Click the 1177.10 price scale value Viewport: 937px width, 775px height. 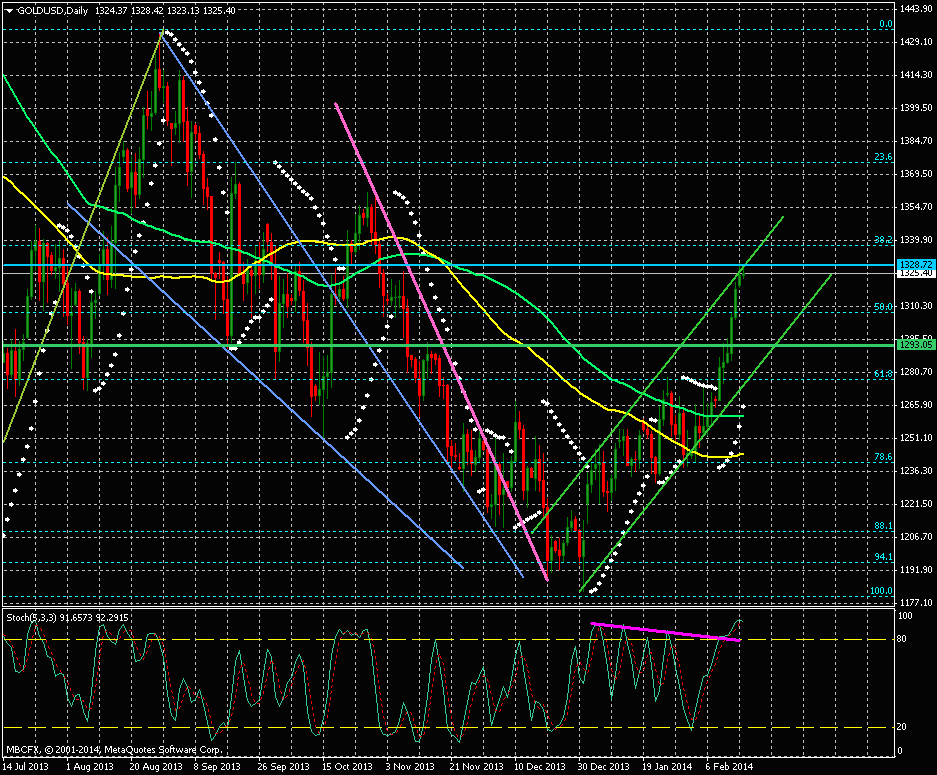pyautogui.click(x=916, y=603)
